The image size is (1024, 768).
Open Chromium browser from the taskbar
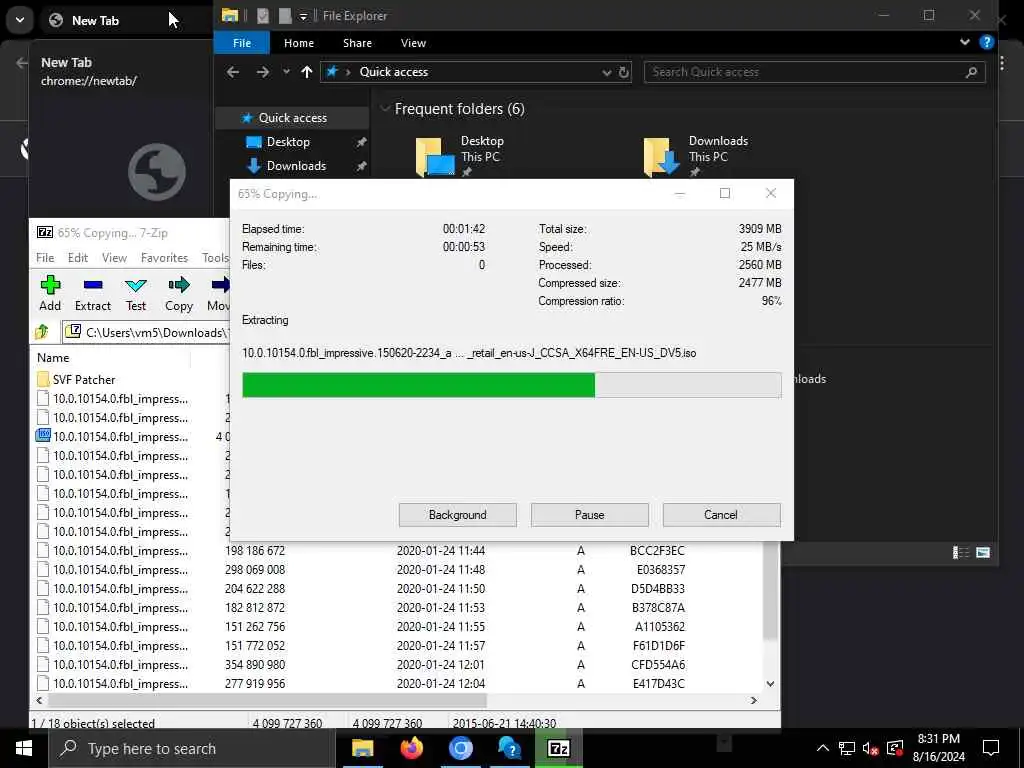[460, 748]
